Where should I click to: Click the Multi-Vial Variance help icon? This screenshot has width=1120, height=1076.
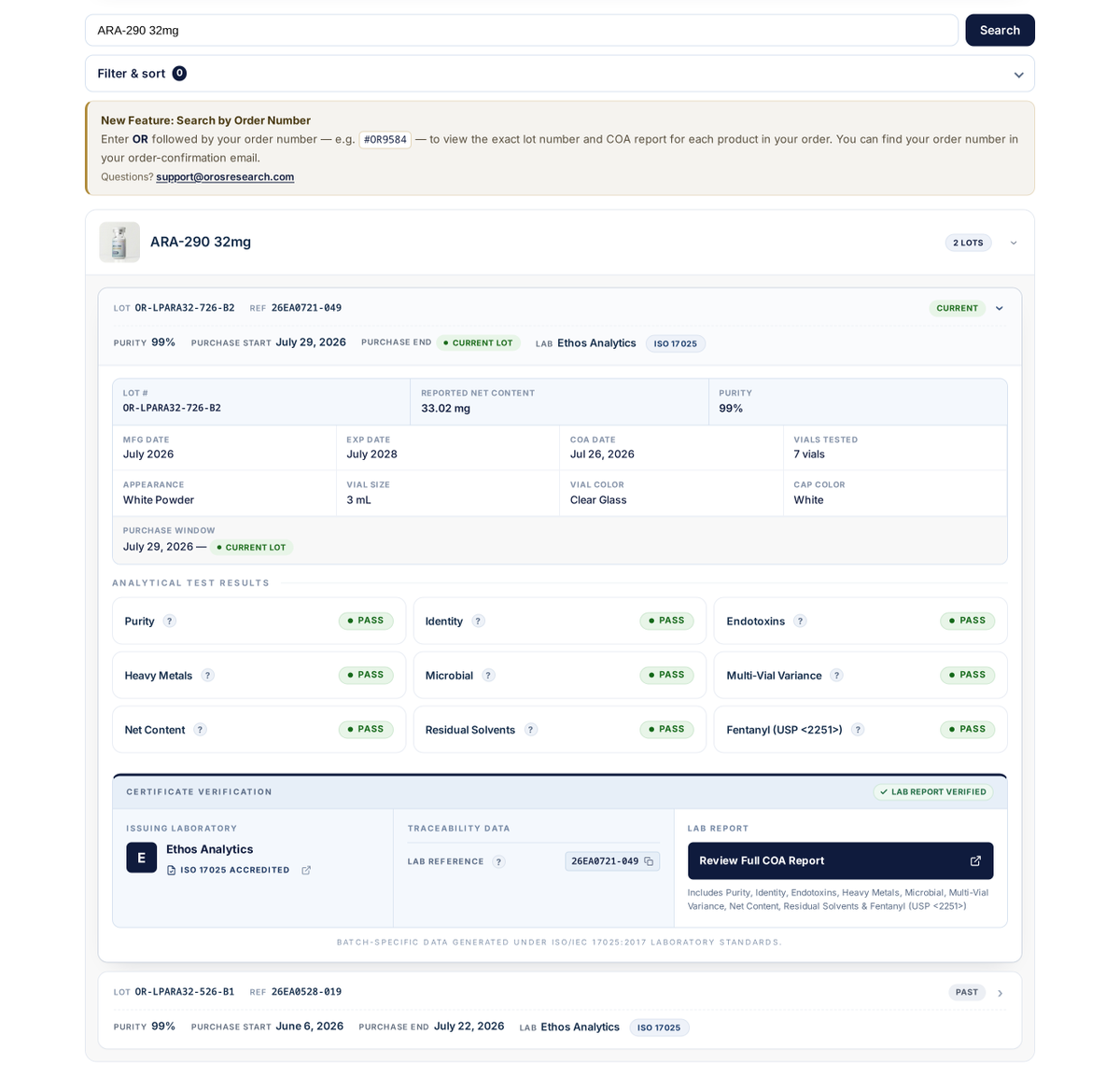click(837, 676)
